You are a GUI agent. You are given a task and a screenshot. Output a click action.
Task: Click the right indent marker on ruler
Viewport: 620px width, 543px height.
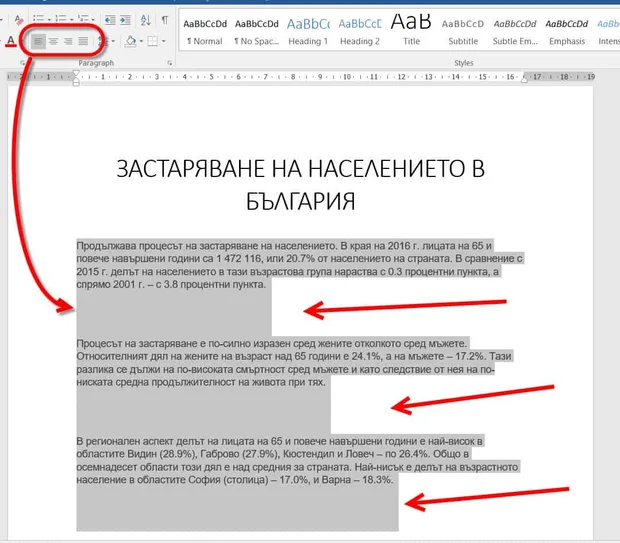pos(524,78)
